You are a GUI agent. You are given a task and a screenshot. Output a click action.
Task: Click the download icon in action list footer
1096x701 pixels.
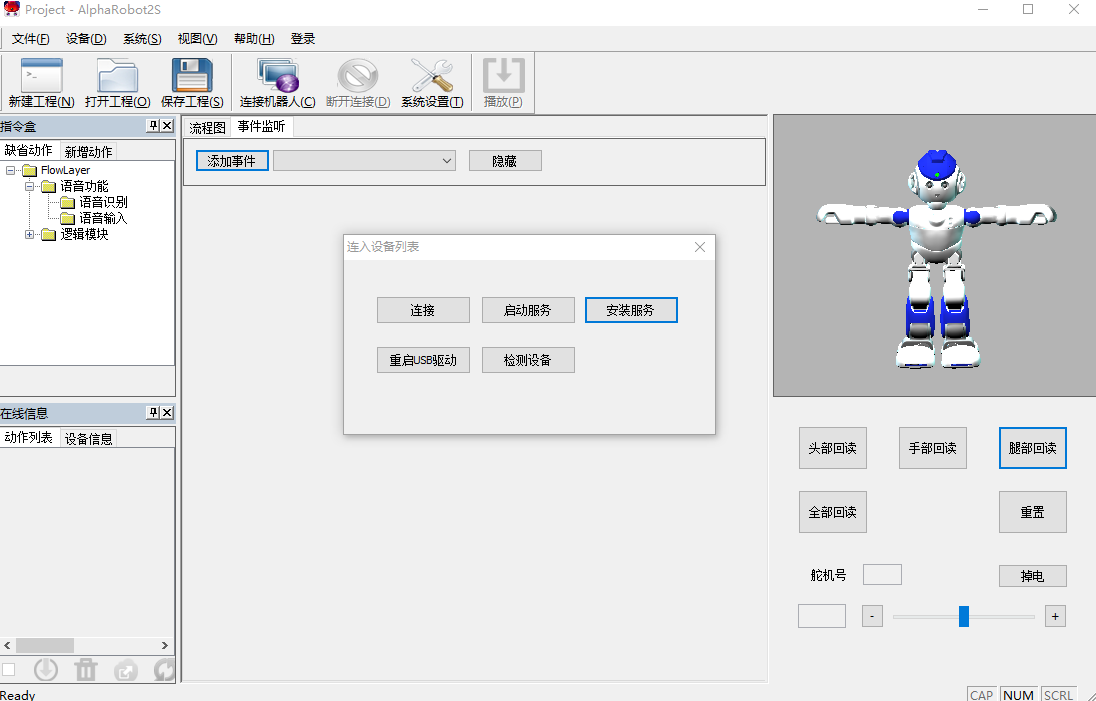[x=46, y=670]
